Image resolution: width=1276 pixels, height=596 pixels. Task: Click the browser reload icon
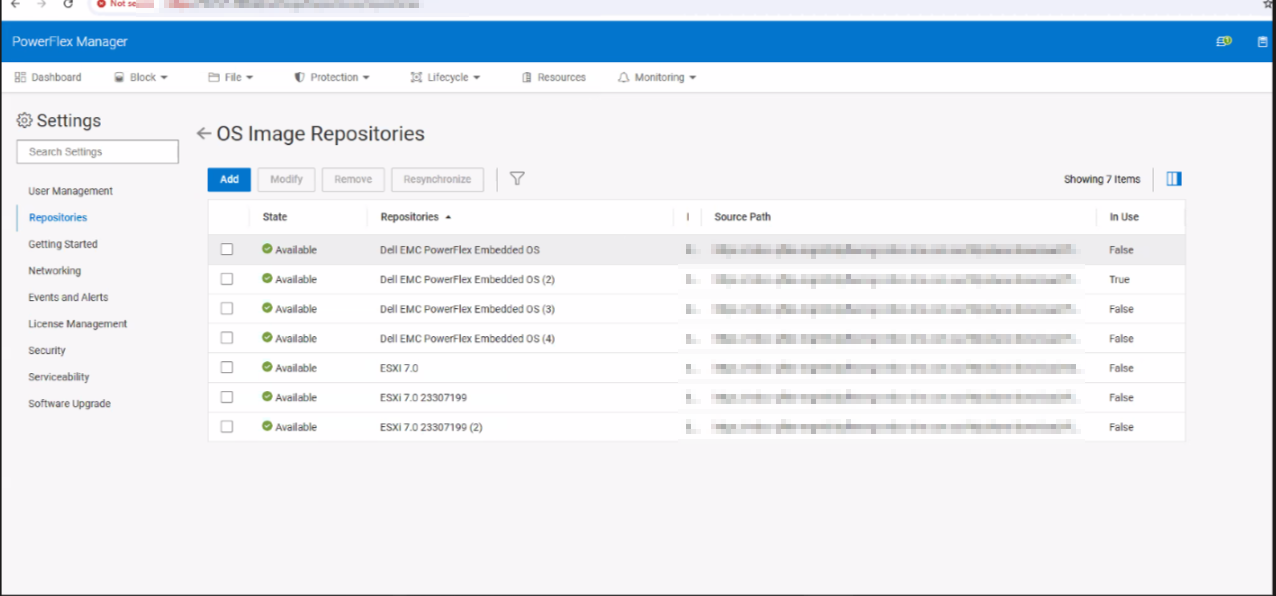tap(68, 4)
